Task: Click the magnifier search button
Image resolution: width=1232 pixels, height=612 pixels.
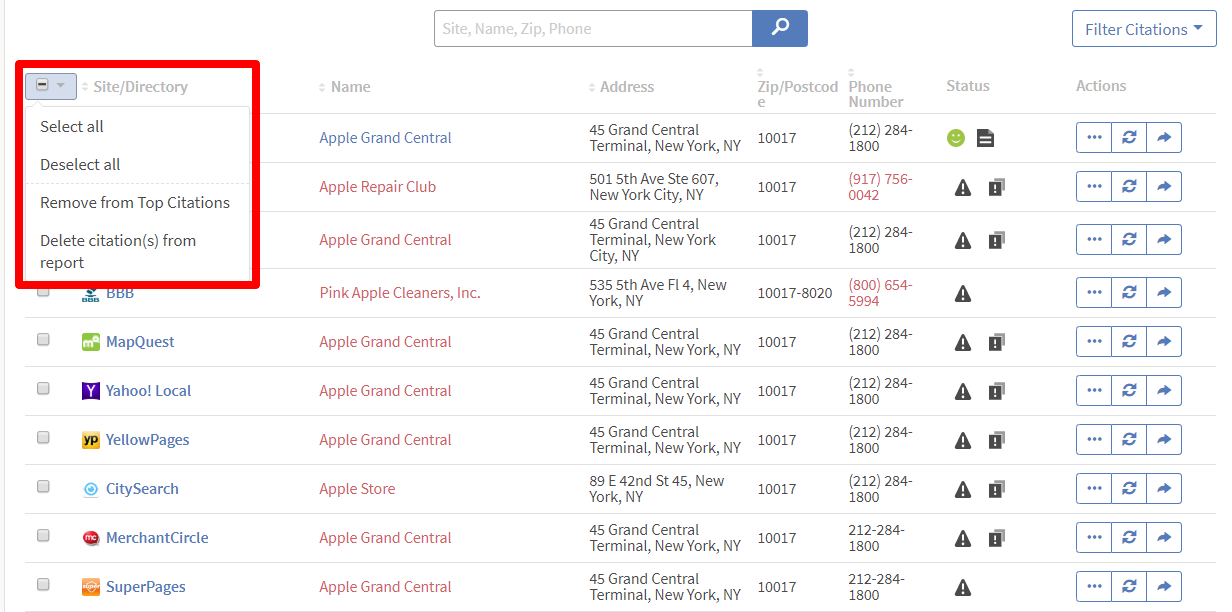Action: click(x=779, y=28)
